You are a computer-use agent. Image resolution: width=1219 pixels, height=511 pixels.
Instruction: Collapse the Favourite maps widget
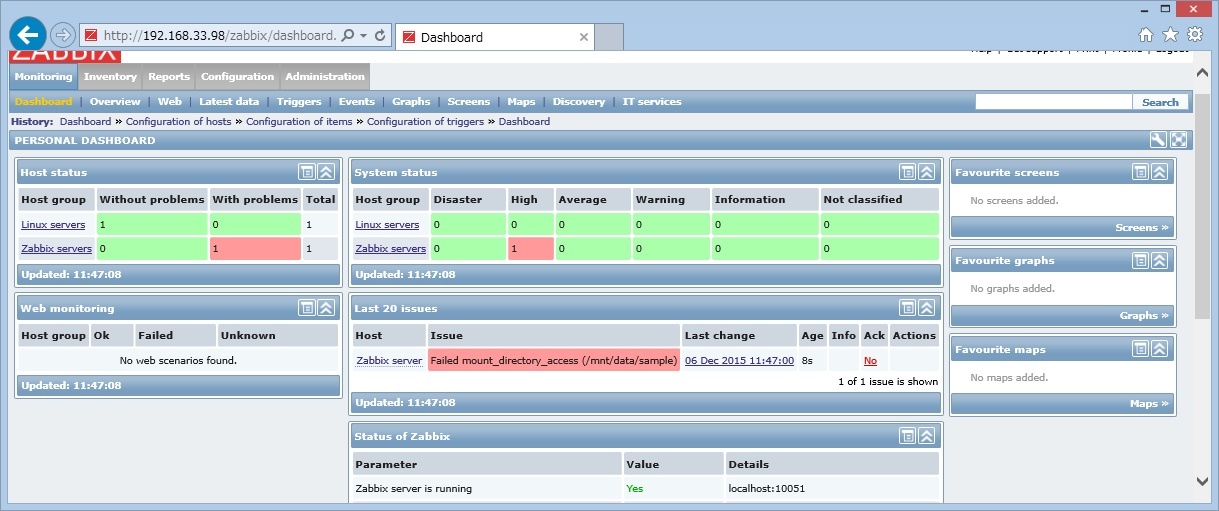click(x=1159, y=349)
